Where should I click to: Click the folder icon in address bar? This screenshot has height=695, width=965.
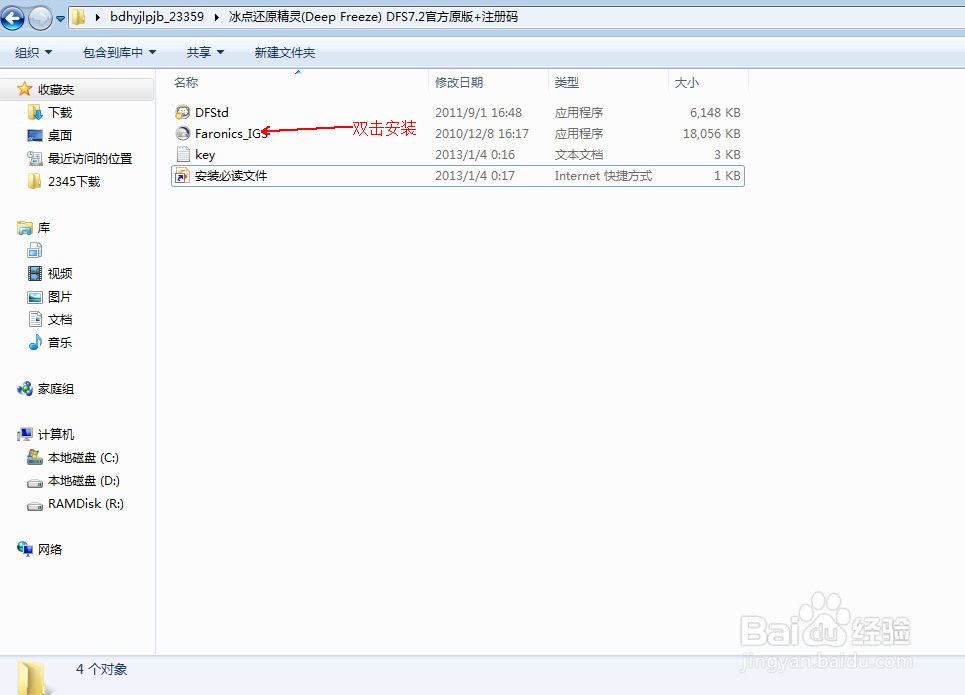pos(79,17)
